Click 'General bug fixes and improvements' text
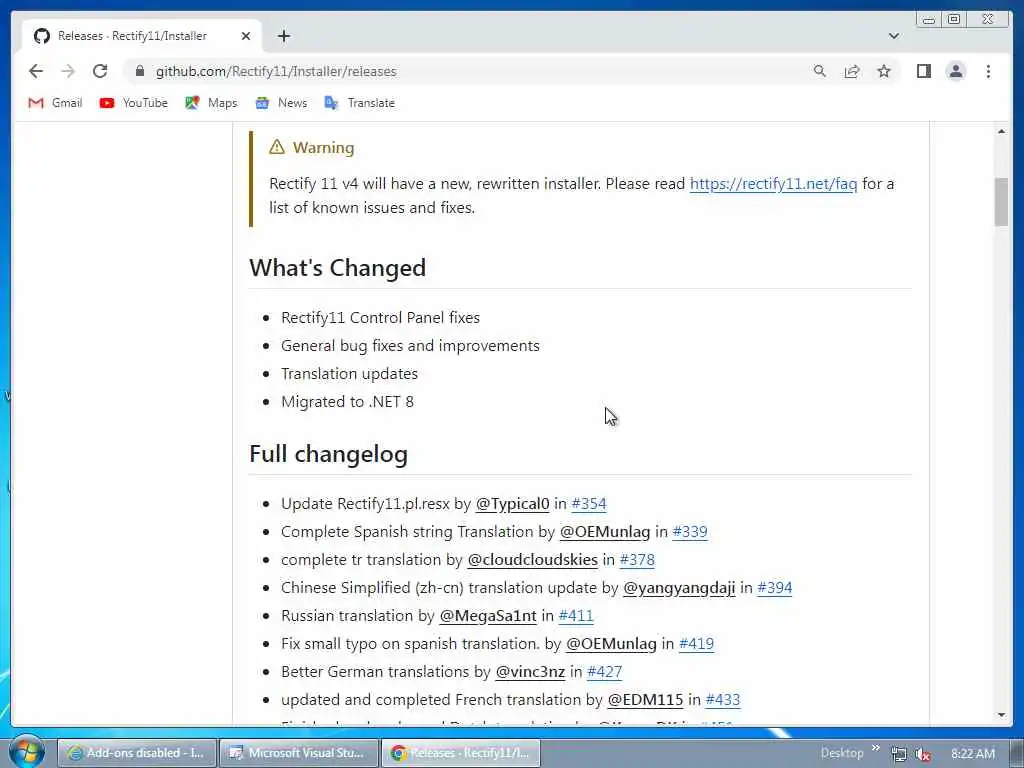This screenshot has height=768, width=1024. click(x=410, y=346)
